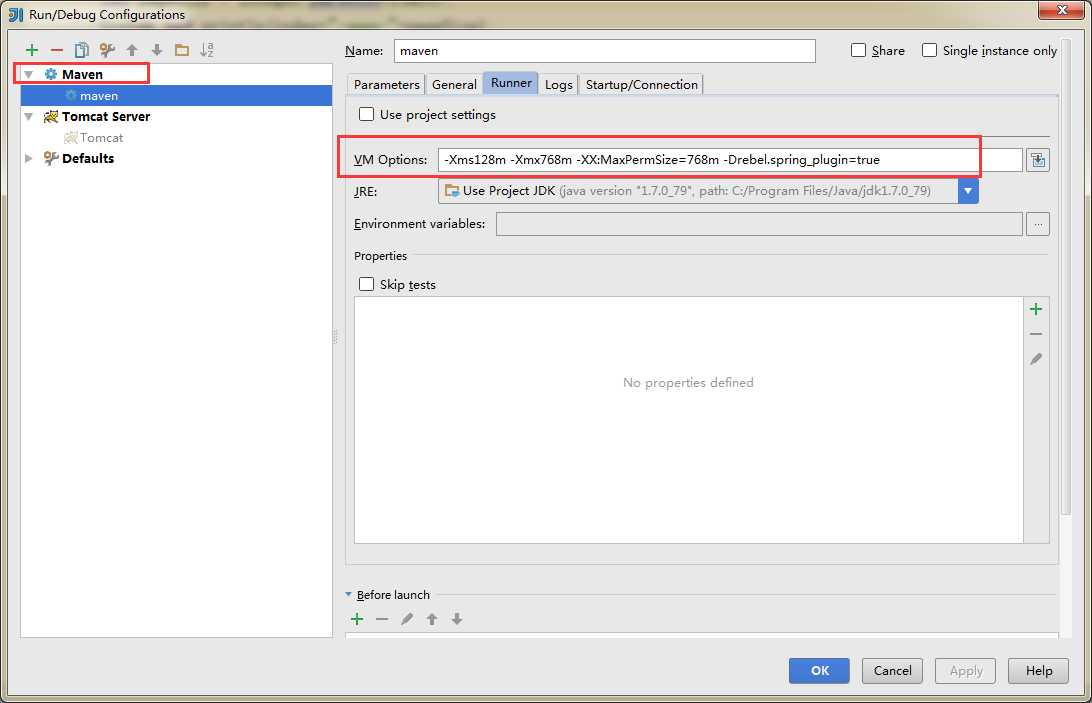Move Before launch task down

457,619
